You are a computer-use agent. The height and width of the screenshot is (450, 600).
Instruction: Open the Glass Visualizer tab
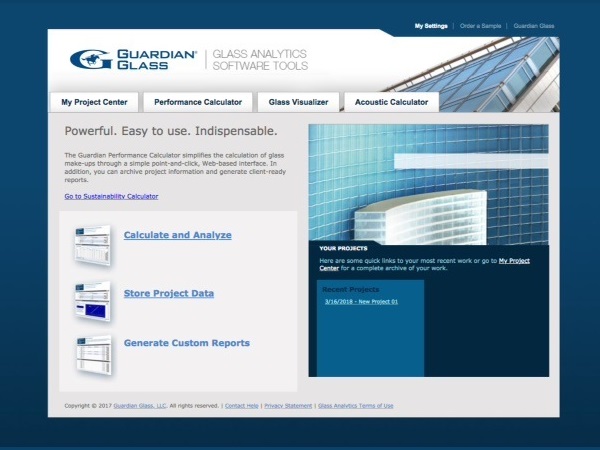tap(298, 102)
